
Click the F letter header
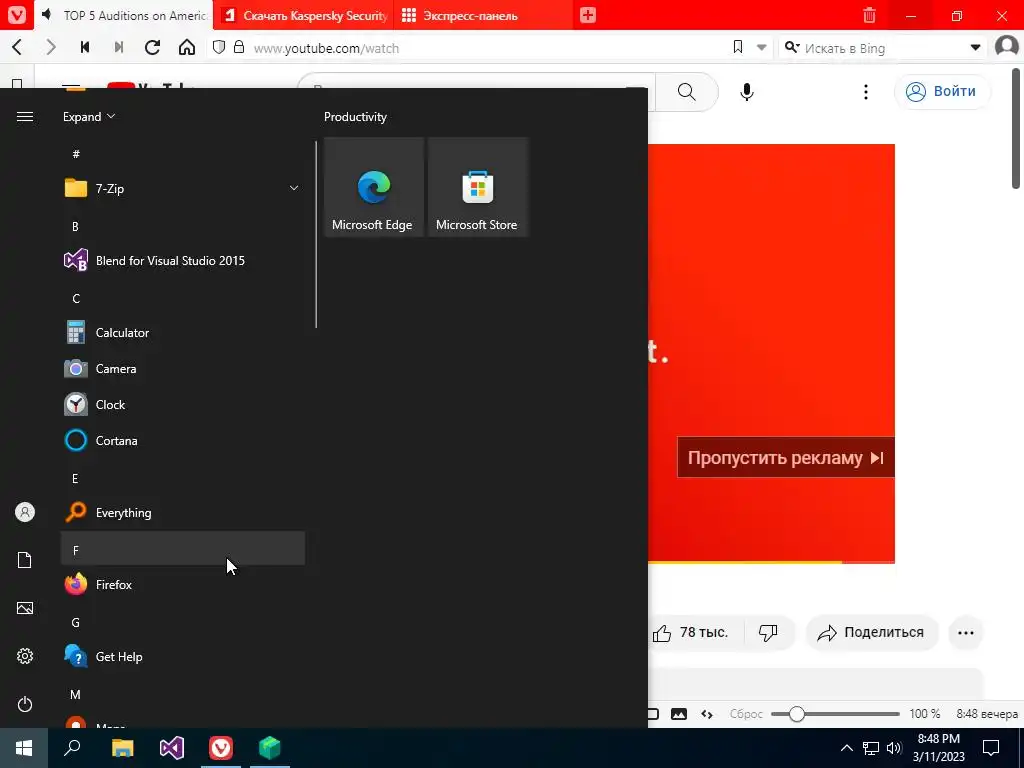(183, 549)
